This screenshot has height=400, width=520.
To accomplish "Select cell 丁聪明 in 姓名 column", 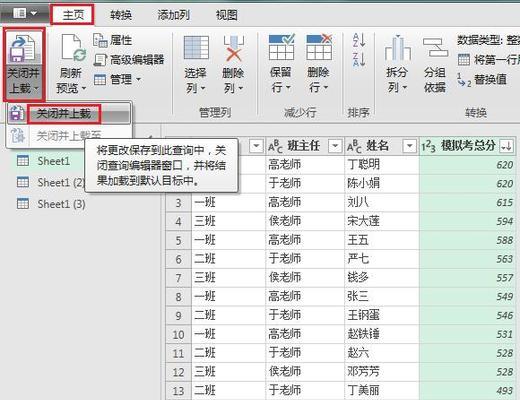I will pos(382,165).
